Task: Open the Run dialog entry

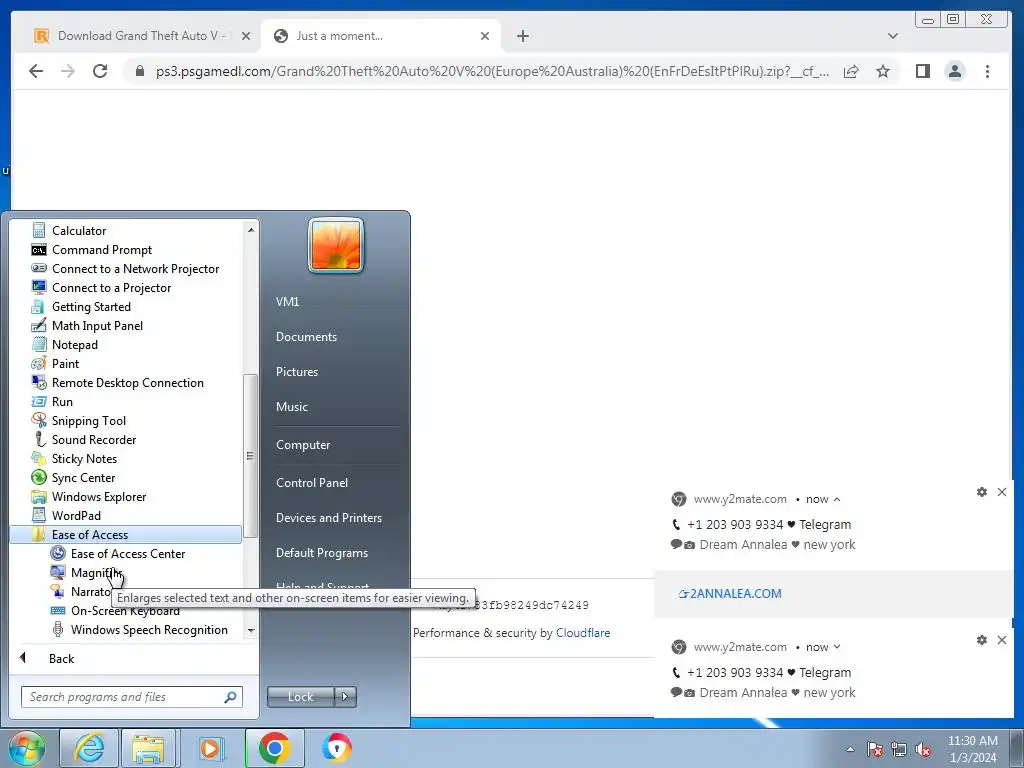Action: click(x=62, y=401)
